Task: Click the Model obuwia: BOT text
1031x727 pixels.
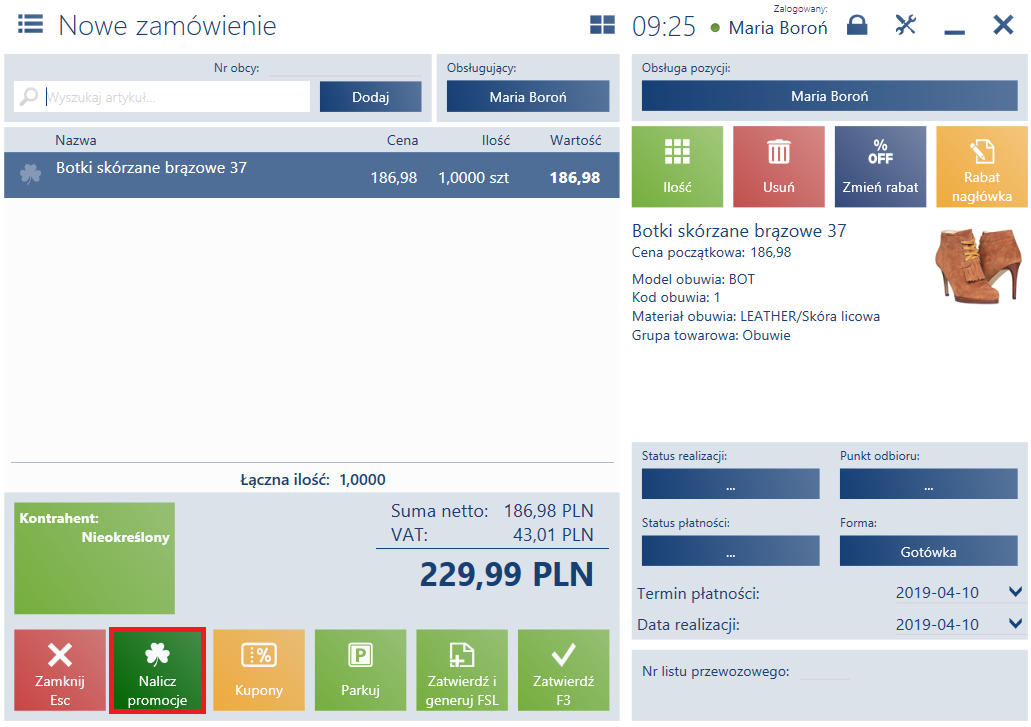Action: 693,279
